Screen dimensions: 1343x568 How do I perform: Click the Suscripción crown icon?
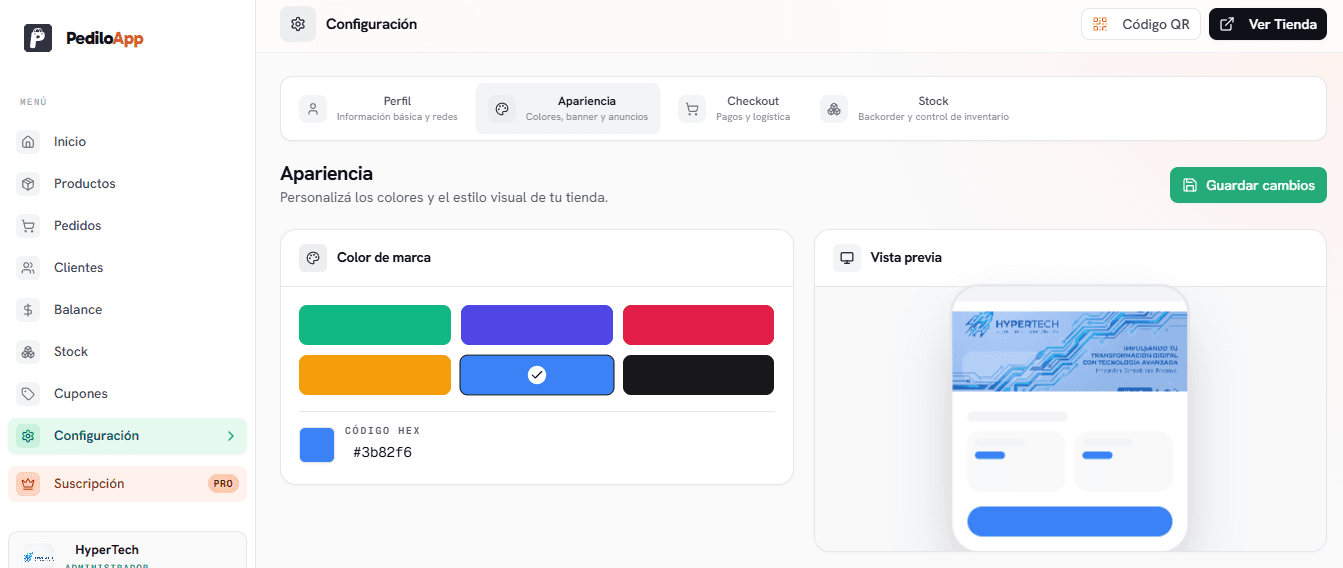[x=28, y=484]
